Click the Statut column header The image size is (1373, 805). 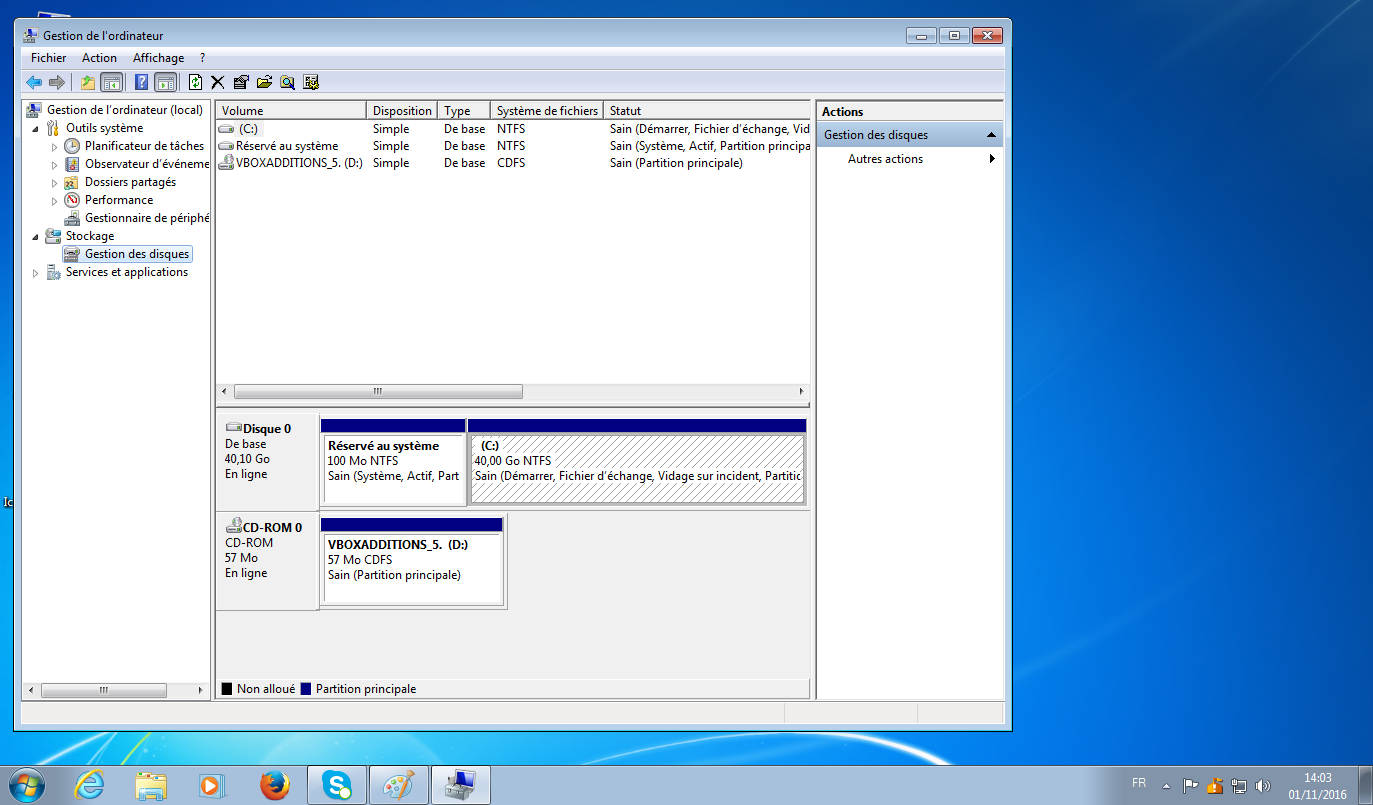[705, 111]
